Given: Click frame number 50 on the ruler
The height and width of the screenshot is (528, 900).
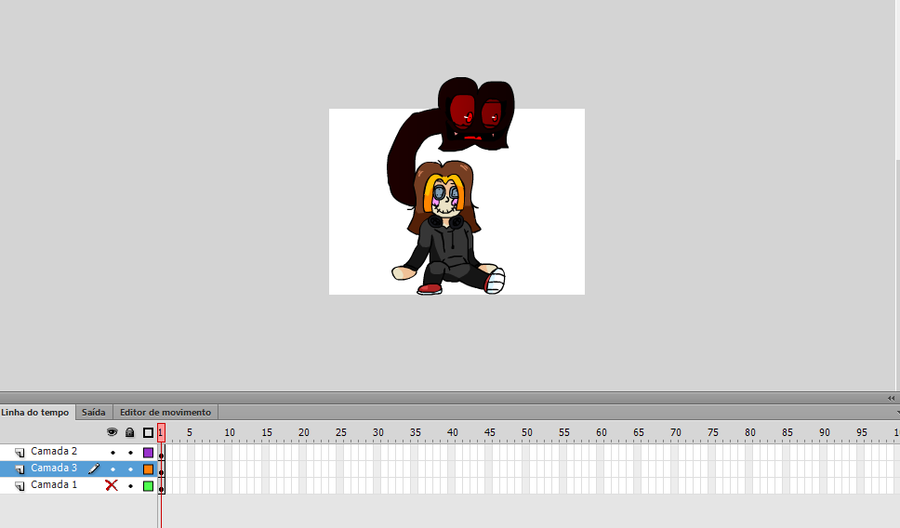Looking at the screenshot, I should pos(527,433).
